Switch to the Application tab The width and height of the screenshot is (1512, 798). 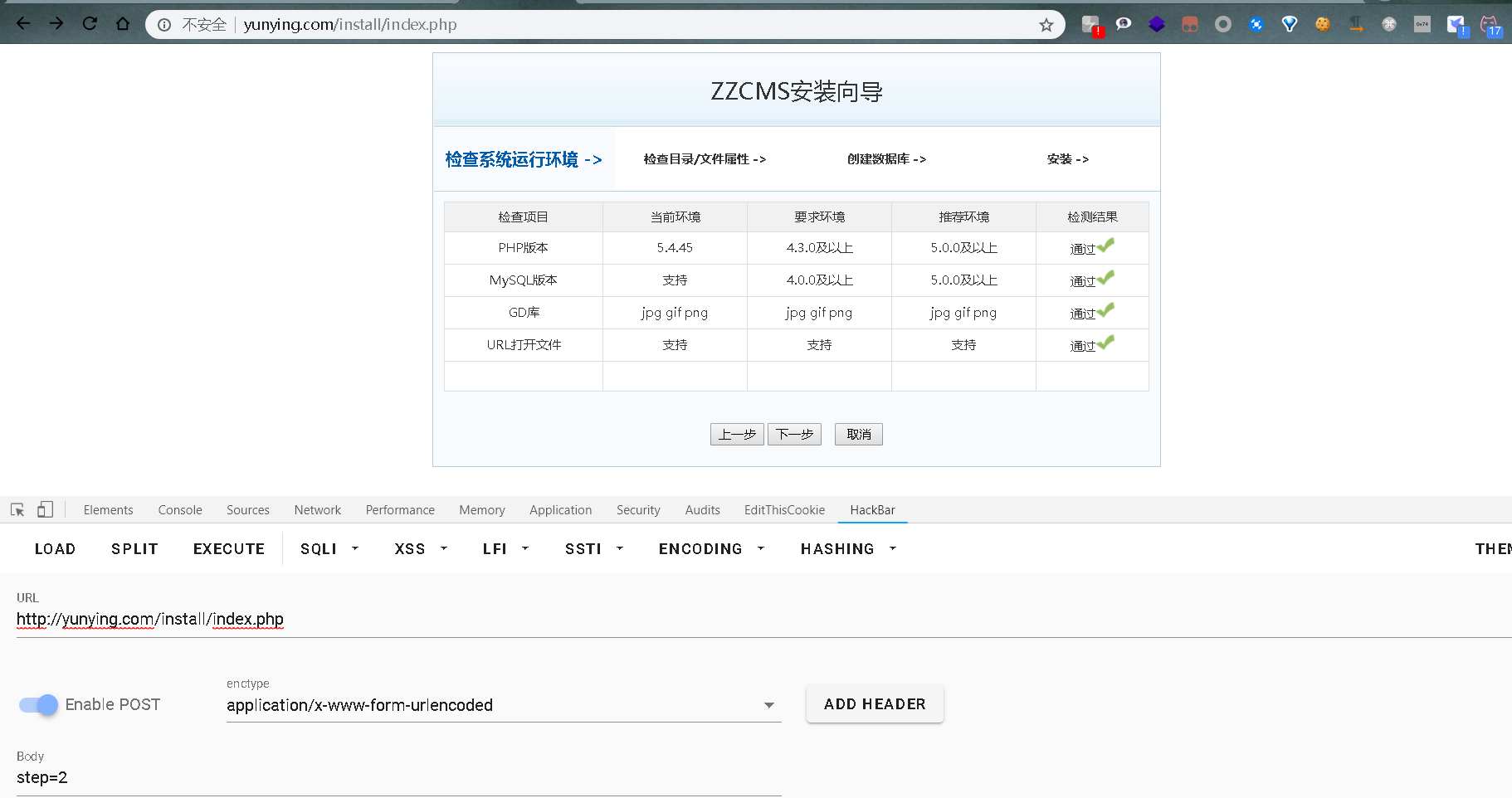click(x=561, y=509)
